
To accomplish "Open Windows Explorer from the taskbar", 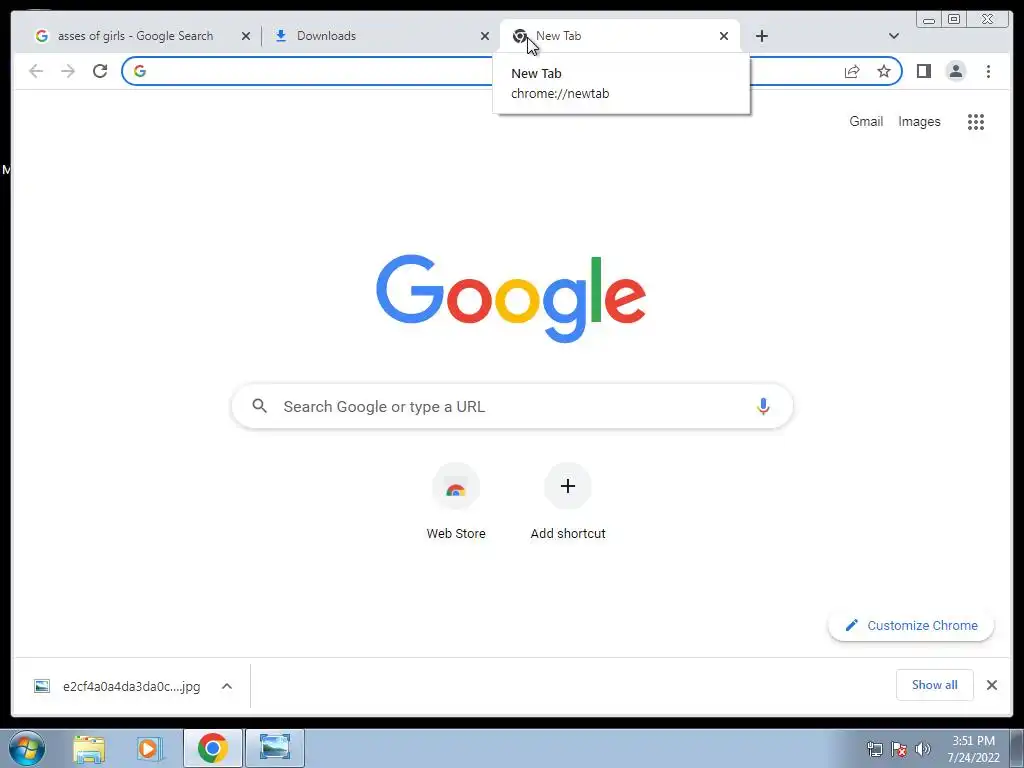I will tap(89, 748).
